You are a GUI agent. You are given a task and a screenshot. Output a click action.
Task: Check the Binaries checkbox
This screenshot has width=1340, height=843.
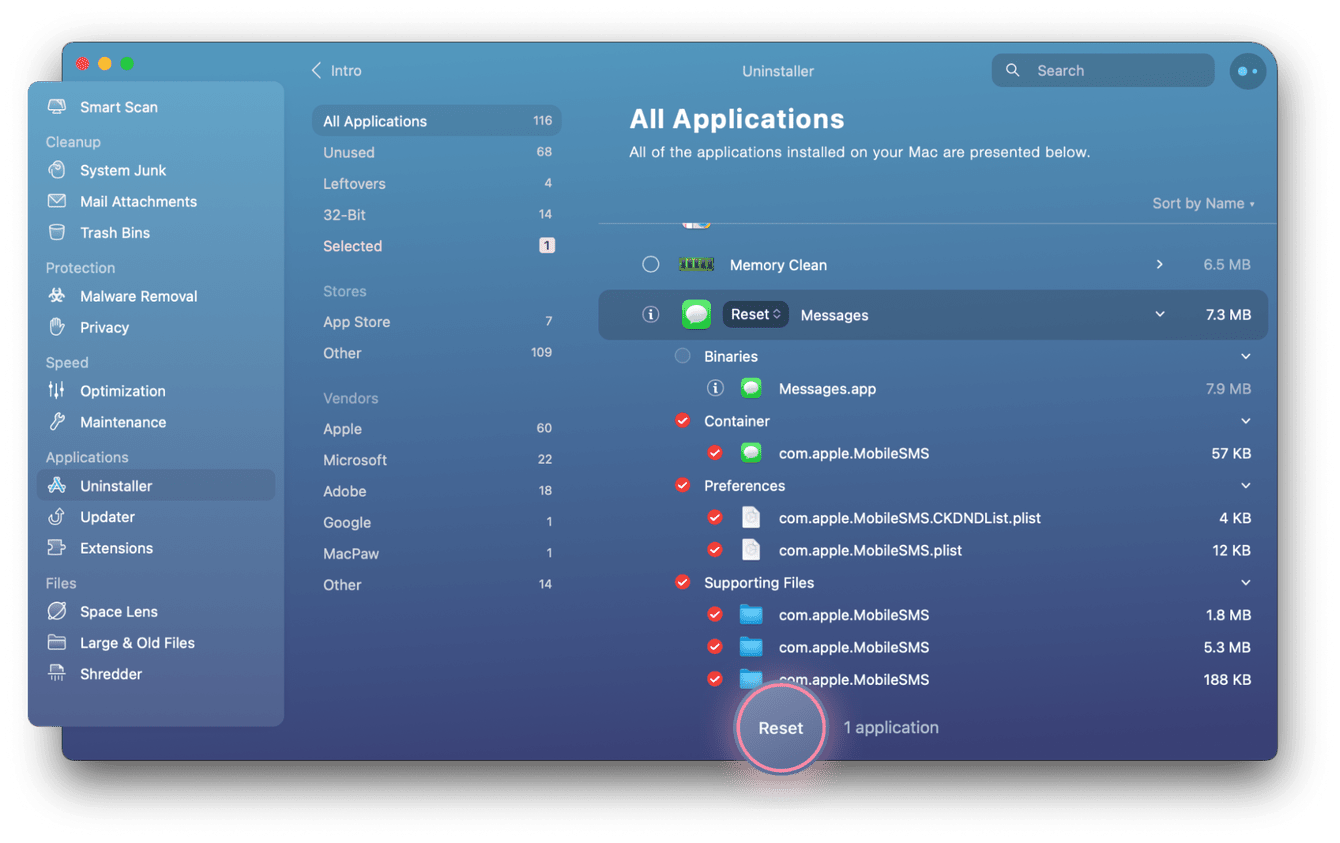click(682, 355)
